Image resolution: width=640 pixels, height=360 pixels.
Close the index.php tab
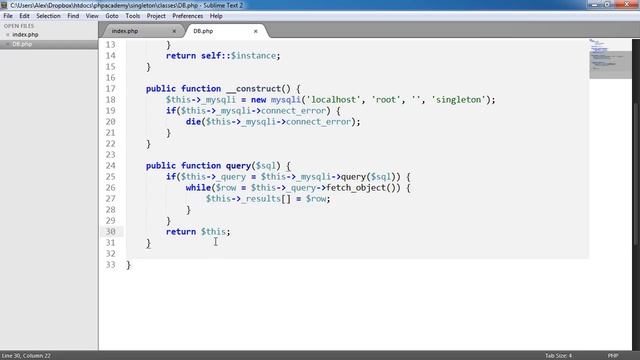pyautogui.click(x=174, y=31)
